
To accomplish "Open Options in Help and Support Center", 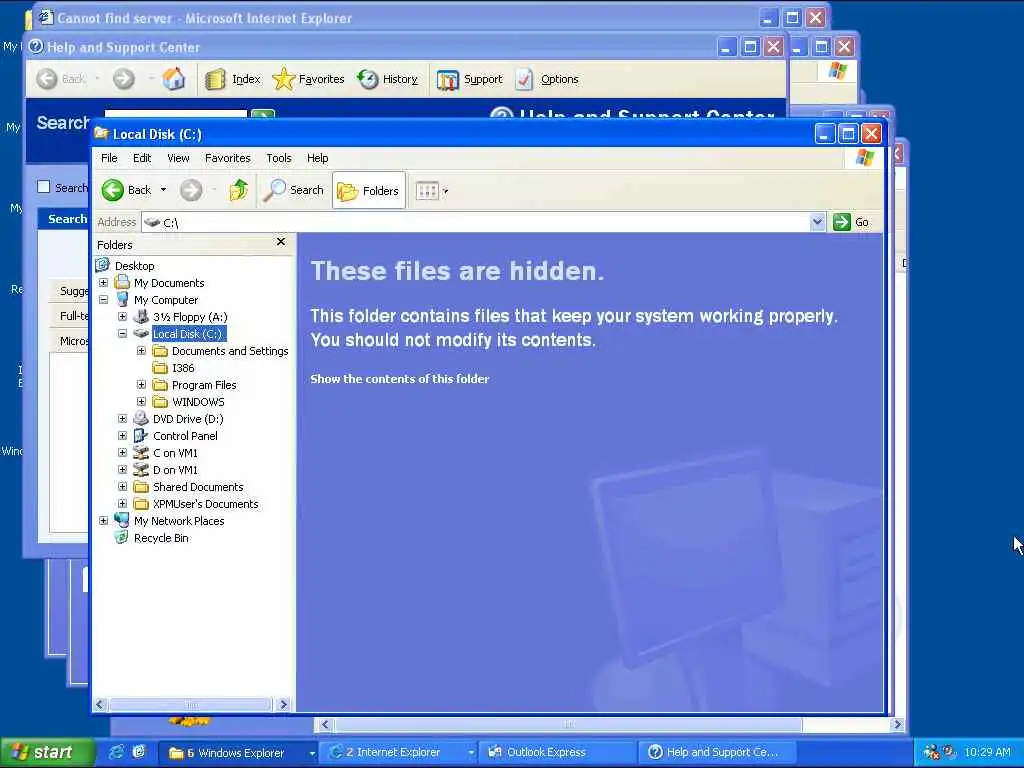I will tap(547, 79).
